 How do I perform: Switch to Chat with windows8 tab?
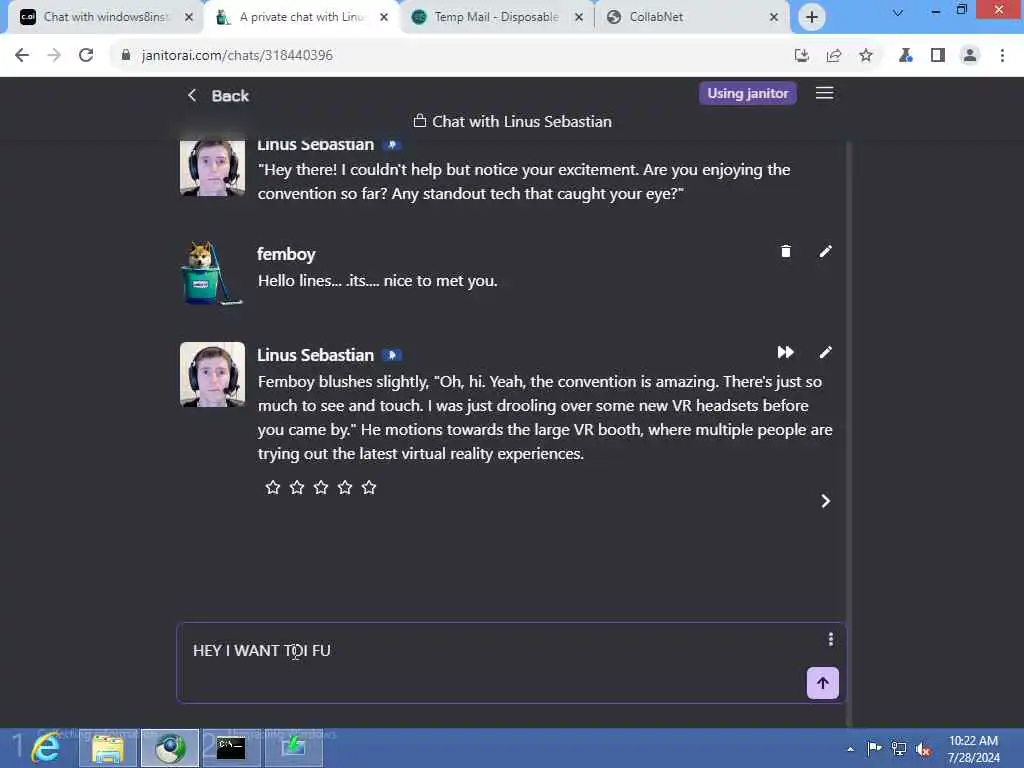[104, 17]
